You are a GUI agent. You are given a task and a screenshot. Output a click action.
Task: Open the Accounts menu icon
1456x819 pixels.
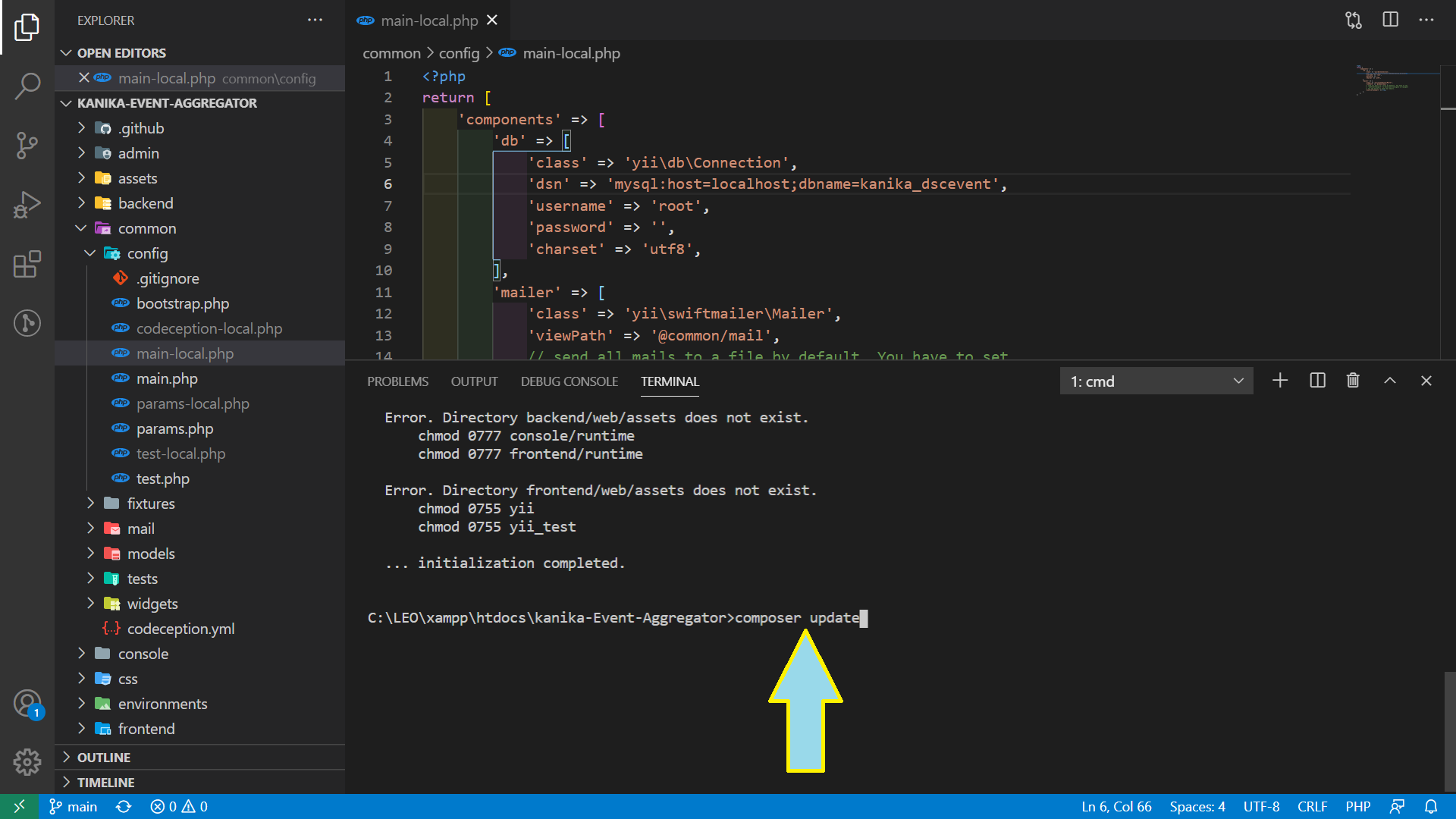27,704
